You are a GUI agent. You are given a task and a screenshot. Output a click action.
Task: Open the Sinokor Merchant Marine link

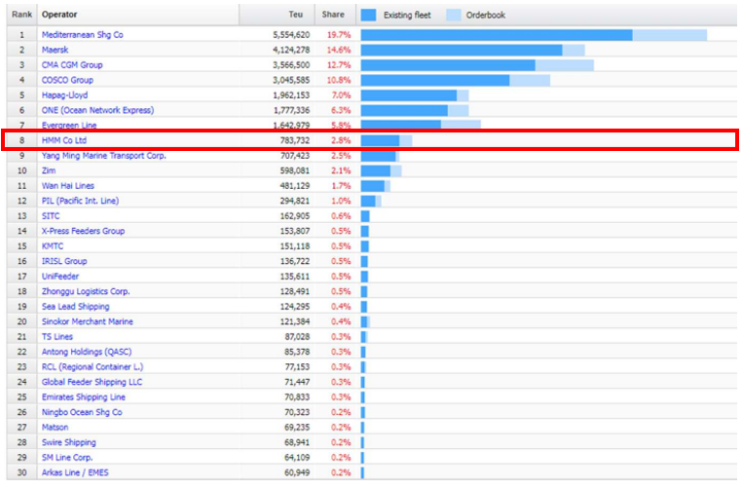tap(87, 321)
